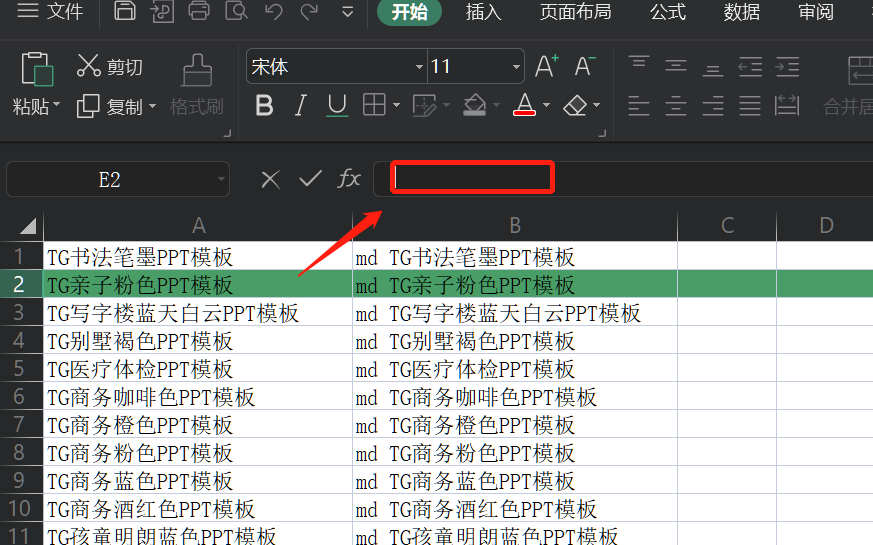Click the checkmark to confirm formula entry
This screenshot has width=873, height=545.
(310, 179)
